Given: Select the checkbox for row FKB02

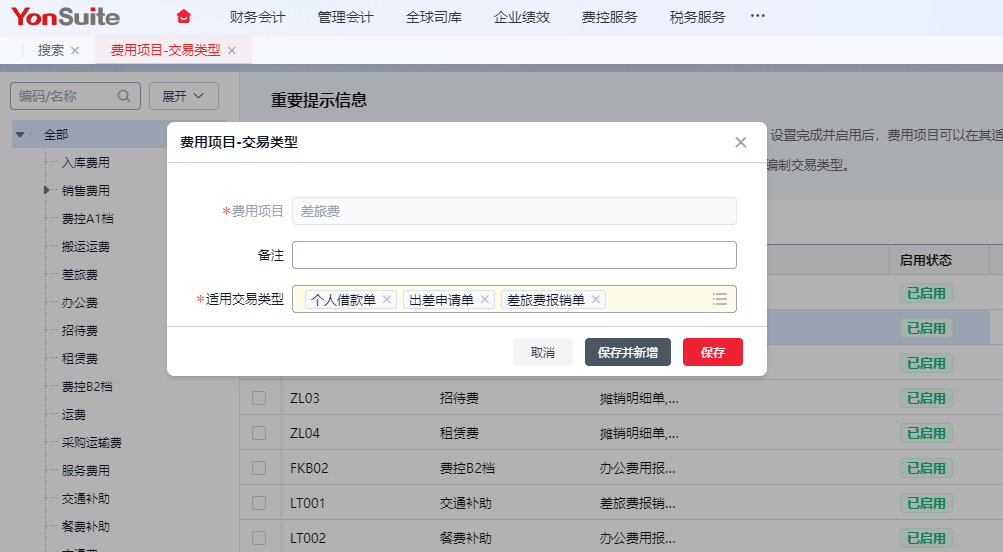Looking at the screenshot, I should click(259, 468).
